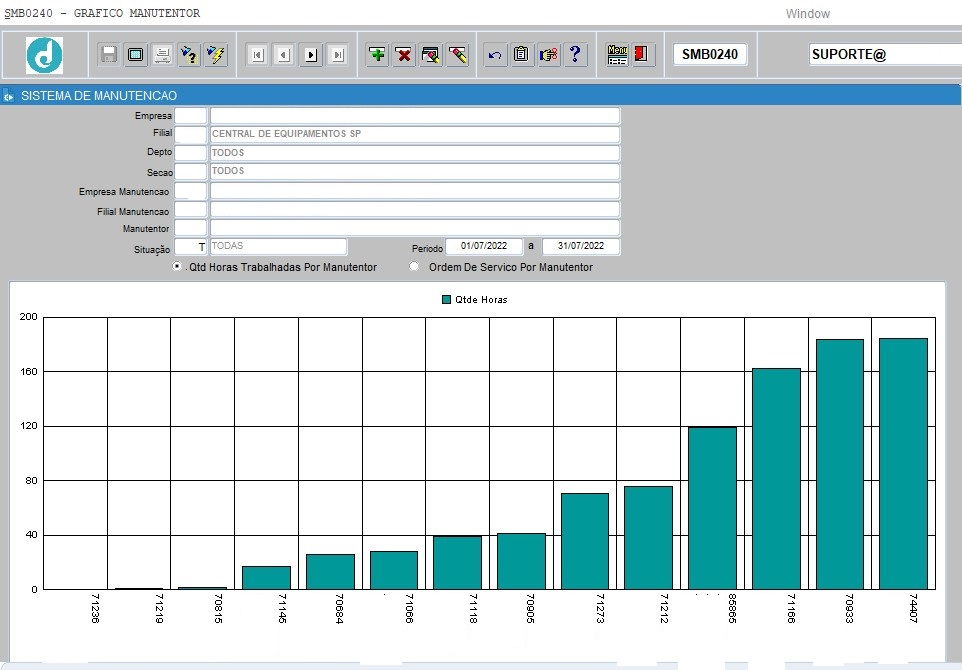The image size is (962, 670).
Task: Click the Empresa Manutencao description field
Action: click(415, 191)
